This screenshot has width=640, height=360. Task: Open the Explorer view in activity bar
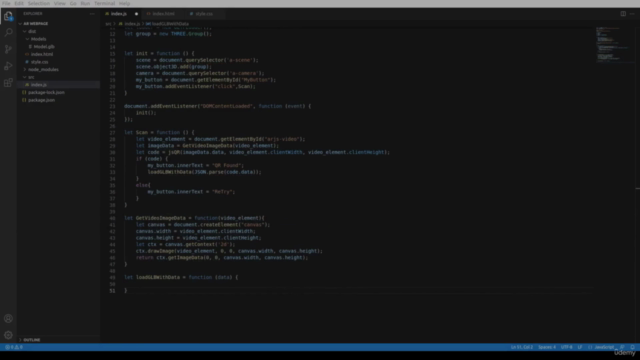click(8, 16)
